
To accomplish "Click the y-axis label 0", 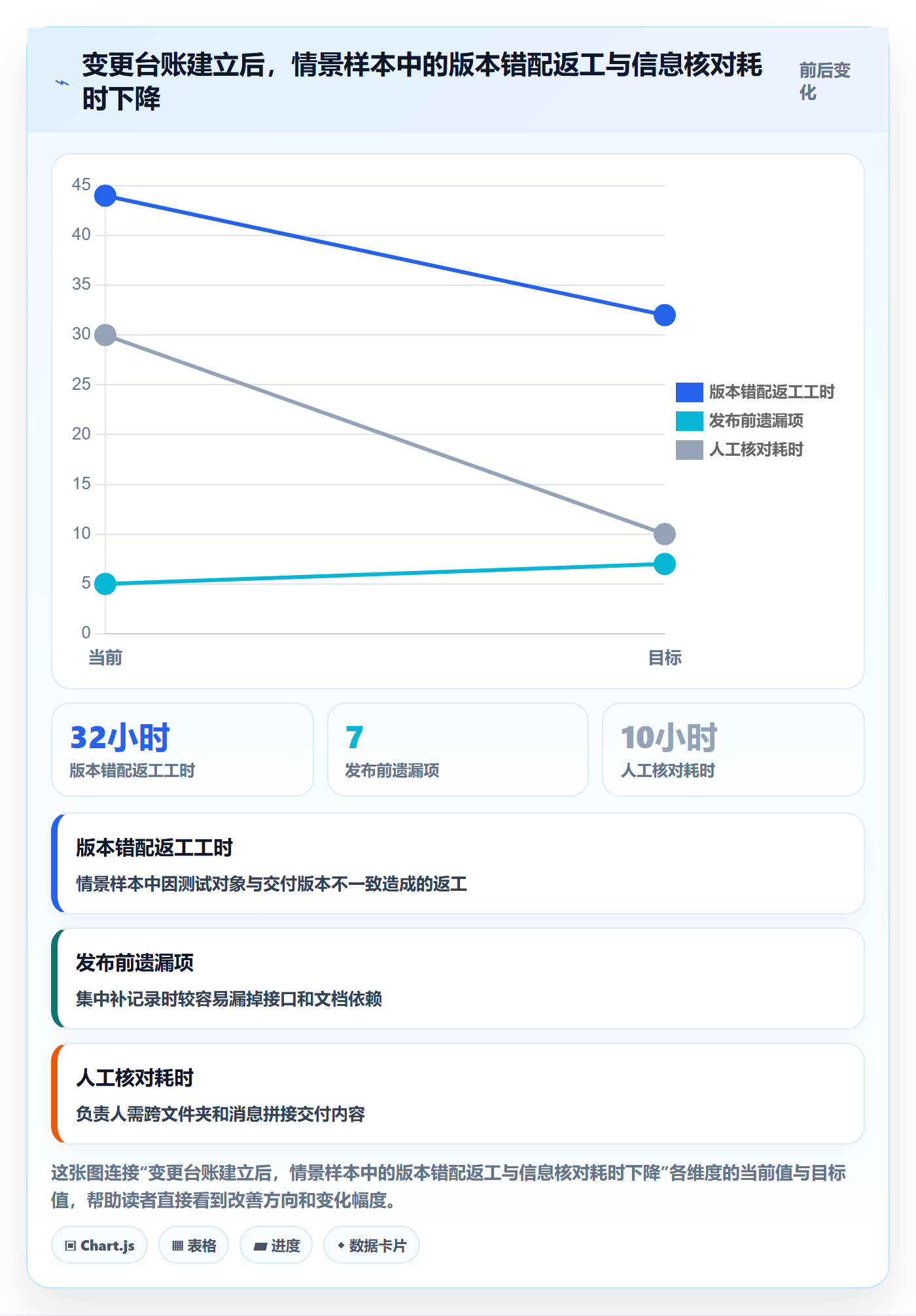I will [x=86, y=632].
